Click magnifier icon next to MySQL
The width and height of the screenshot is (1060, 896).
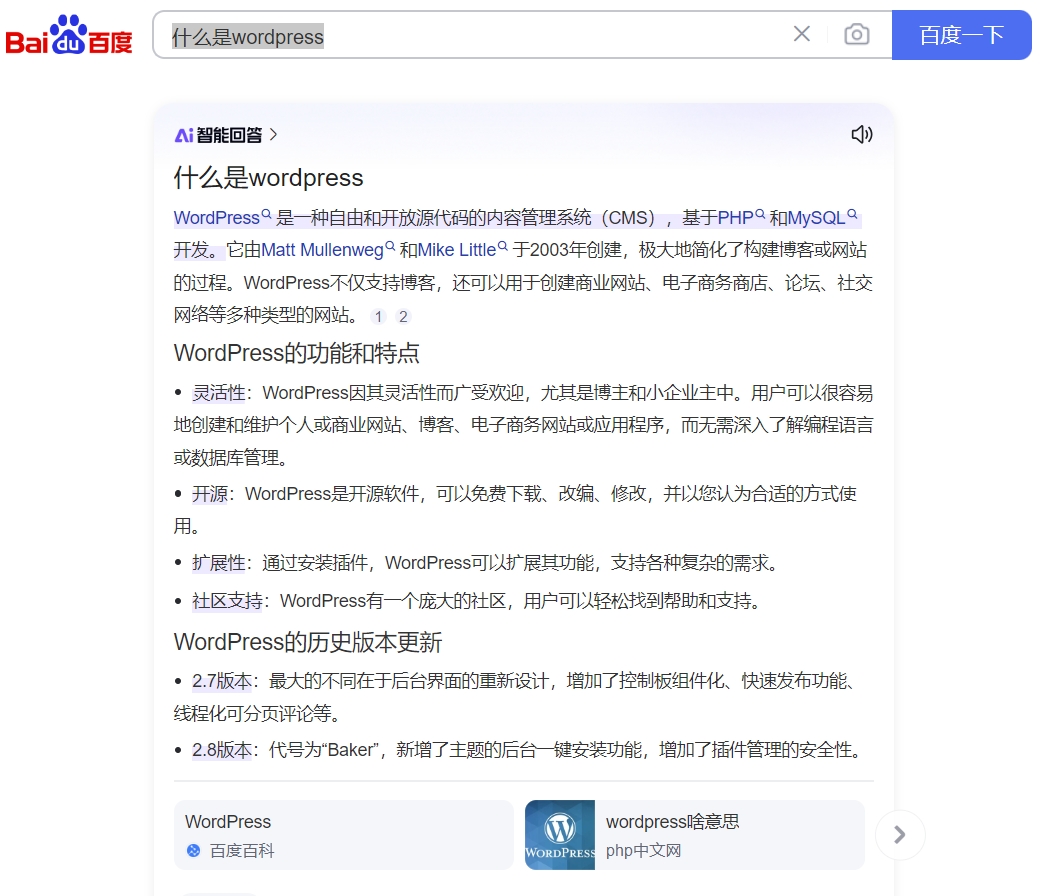click(x=852, y=214)
